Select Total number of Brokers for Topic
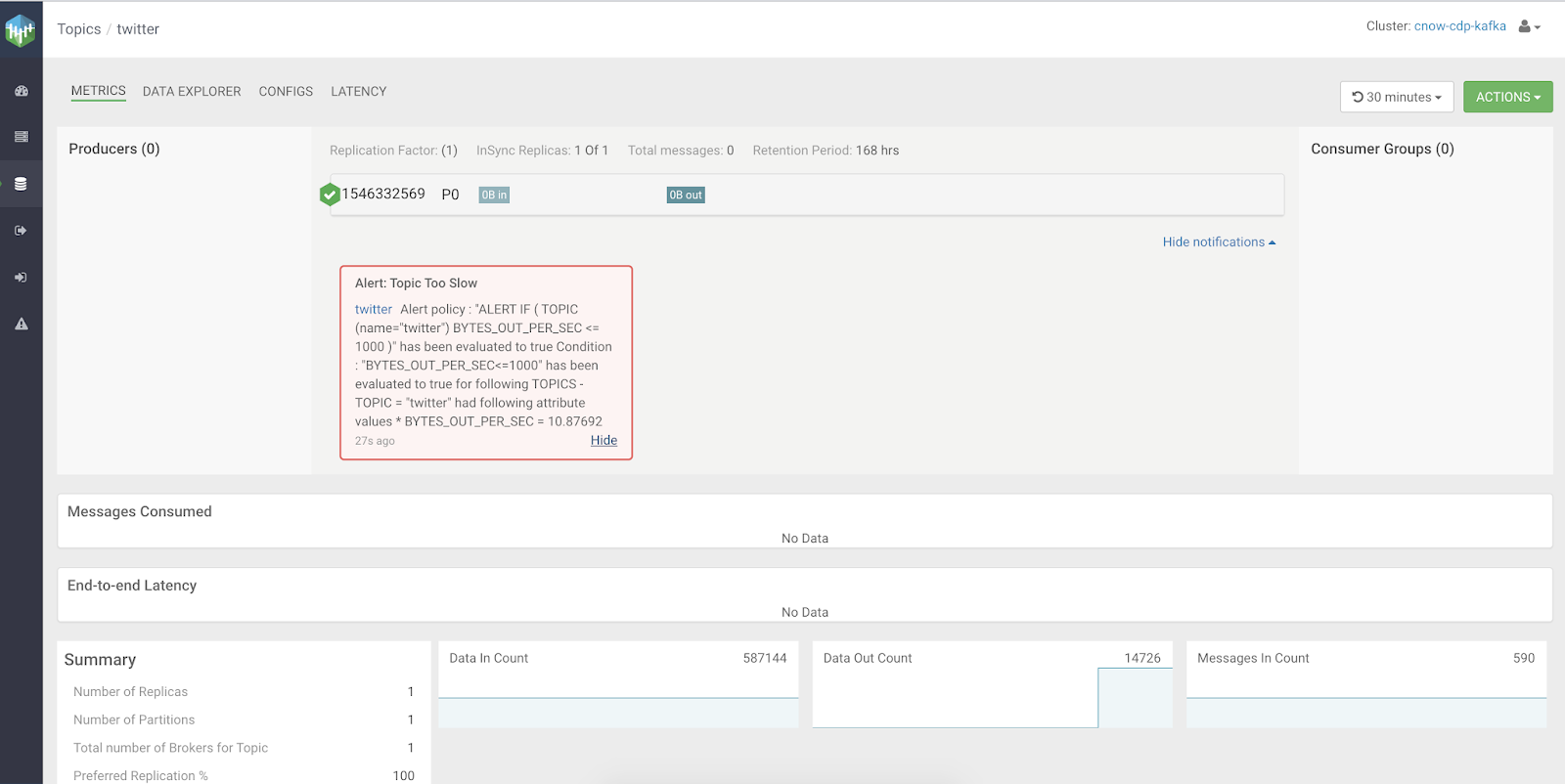This screenshot has width=1565, height=784. pyautogui.click(x=244, y=748)
